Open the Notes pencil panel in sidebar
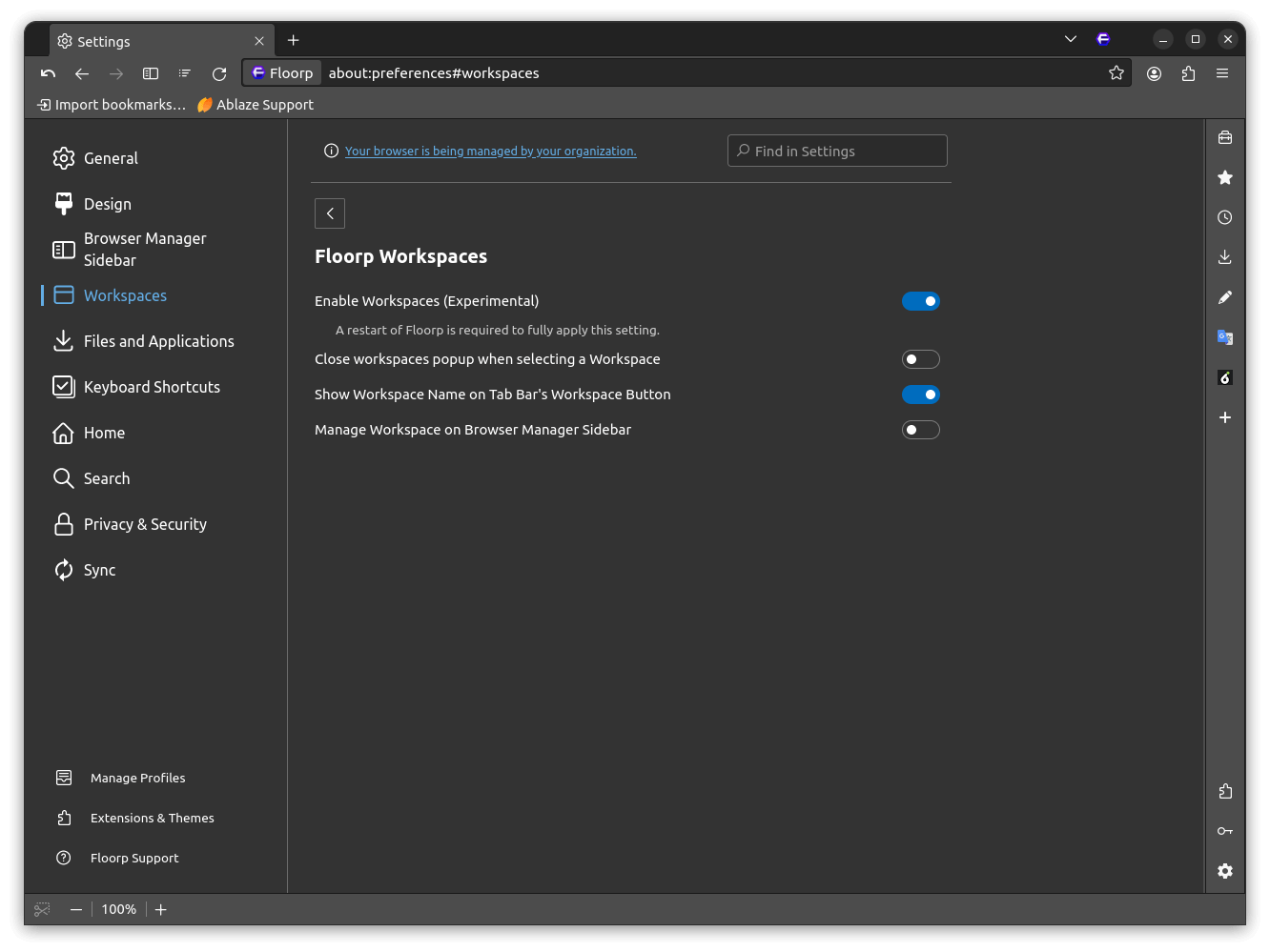This screenshot has height=952, width=1270. tap(1225, 297)
